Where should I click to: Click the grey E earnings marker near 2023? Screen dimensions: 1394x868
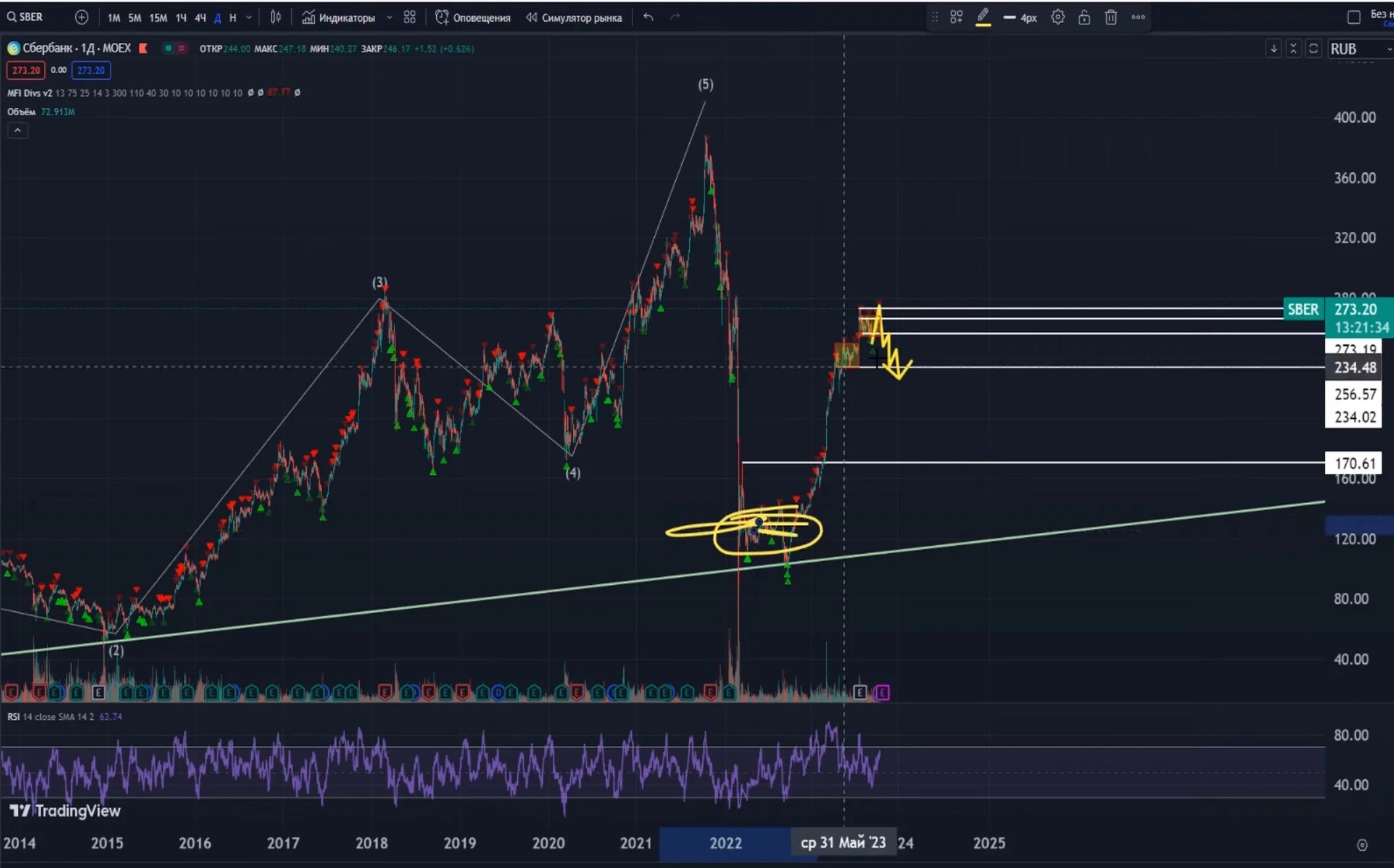pyautogui.click(x=860, y=692)
